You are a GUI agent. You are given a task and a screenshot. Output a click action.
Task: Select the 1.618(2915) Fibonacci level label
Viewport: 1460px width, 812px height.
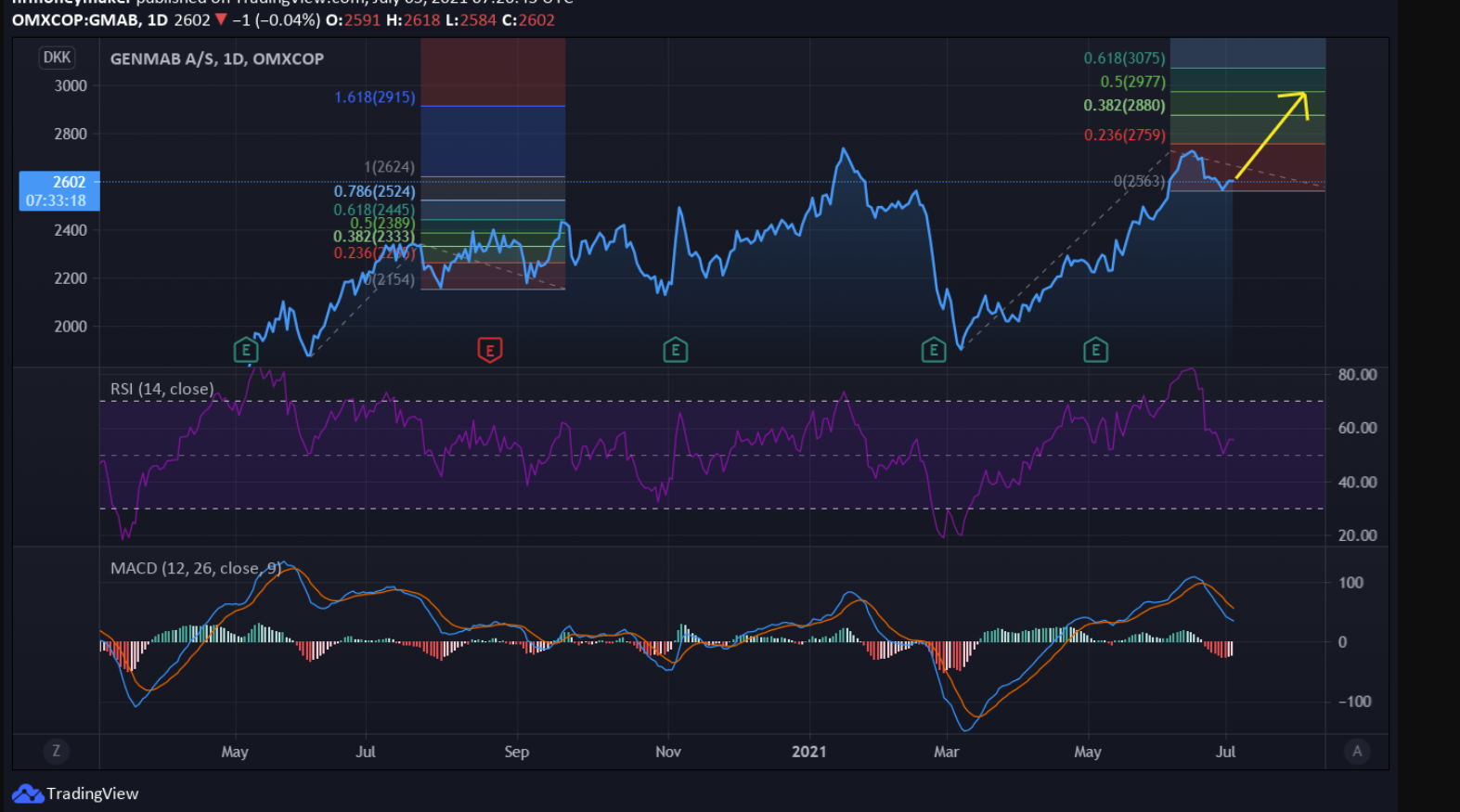[x=375, y=97]
